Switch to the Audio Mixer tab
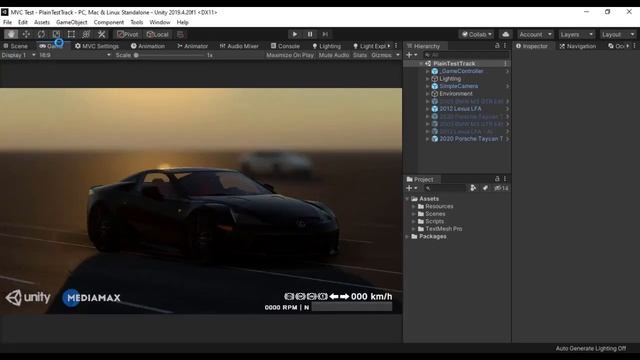This screenshot has height=360, width=640. pos(239,46)
